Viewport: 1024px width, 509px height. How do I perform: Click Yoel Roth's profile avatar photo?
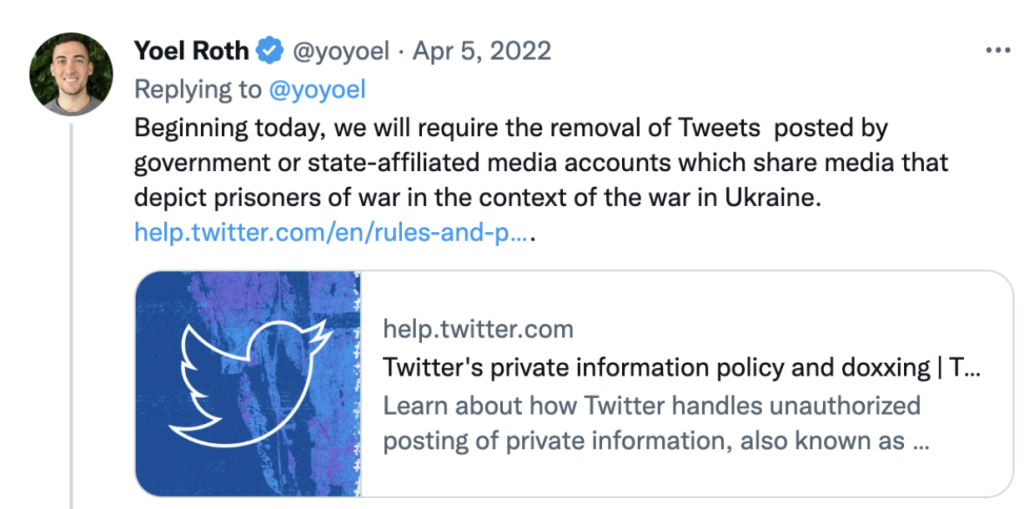pos(71,74)
